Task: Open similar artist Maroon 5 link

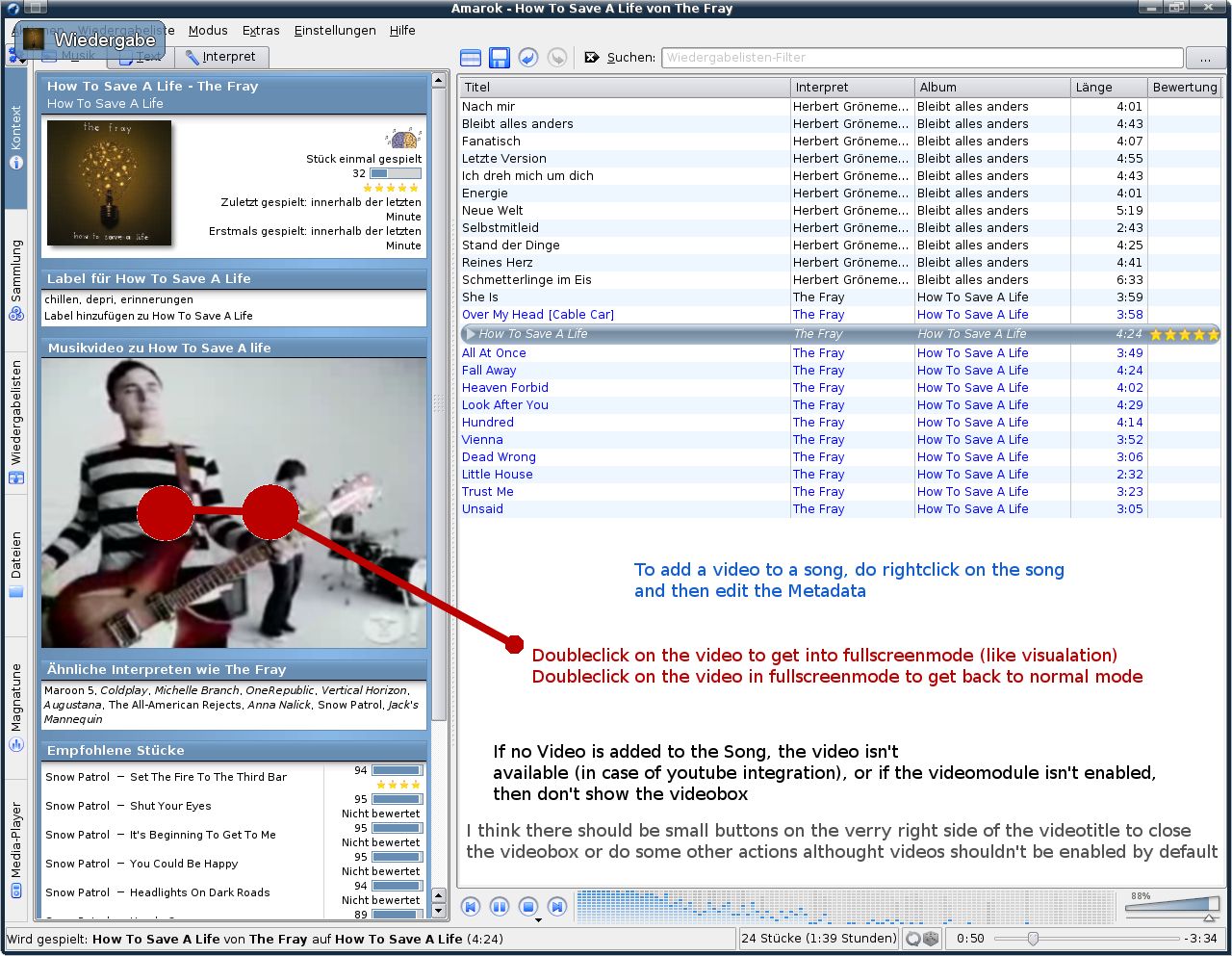Action: [69, 690]
